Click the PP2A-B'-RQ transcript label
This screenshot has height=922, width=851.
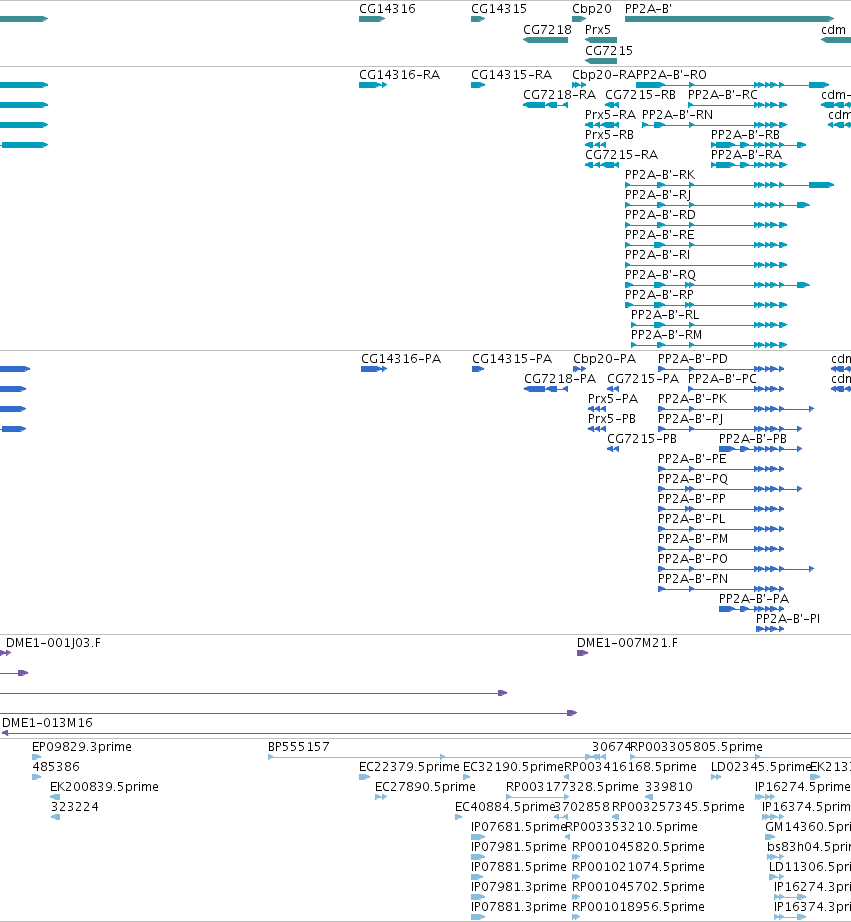click(660, 275)
